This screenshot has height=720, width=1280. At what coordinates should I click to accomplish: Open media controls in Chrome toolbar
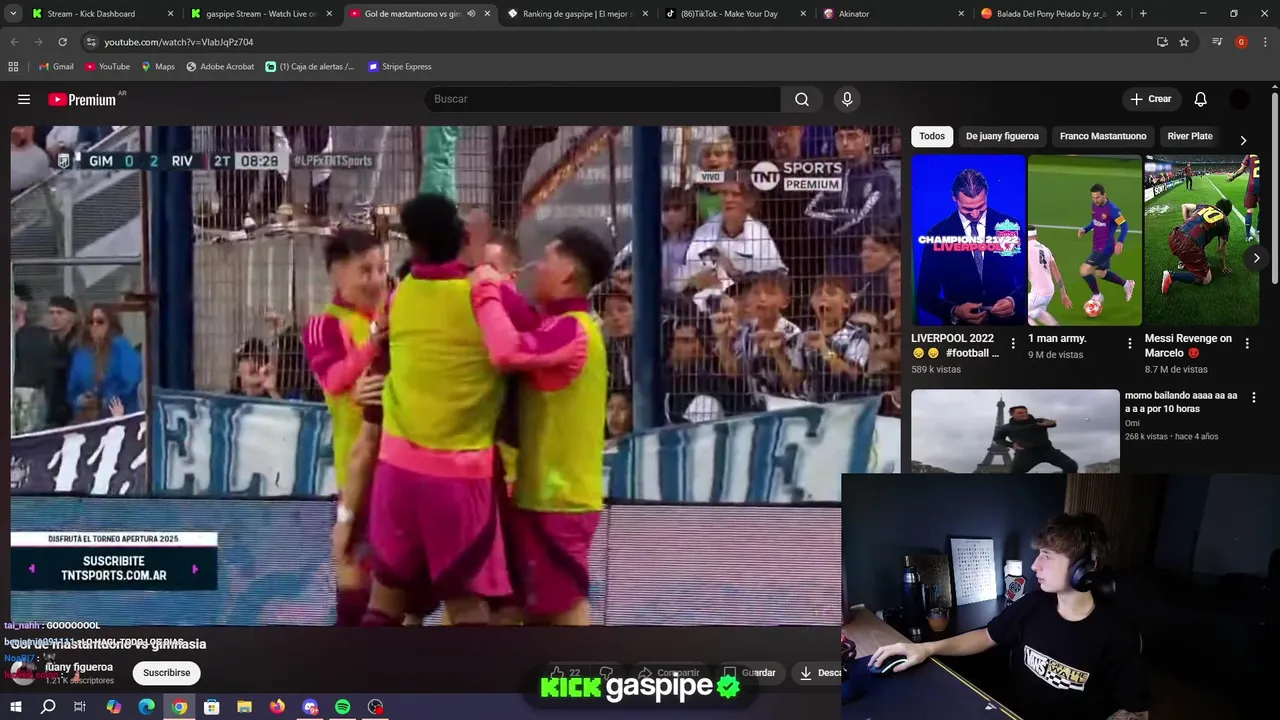pyautogui.click(x=1217, y=42)
